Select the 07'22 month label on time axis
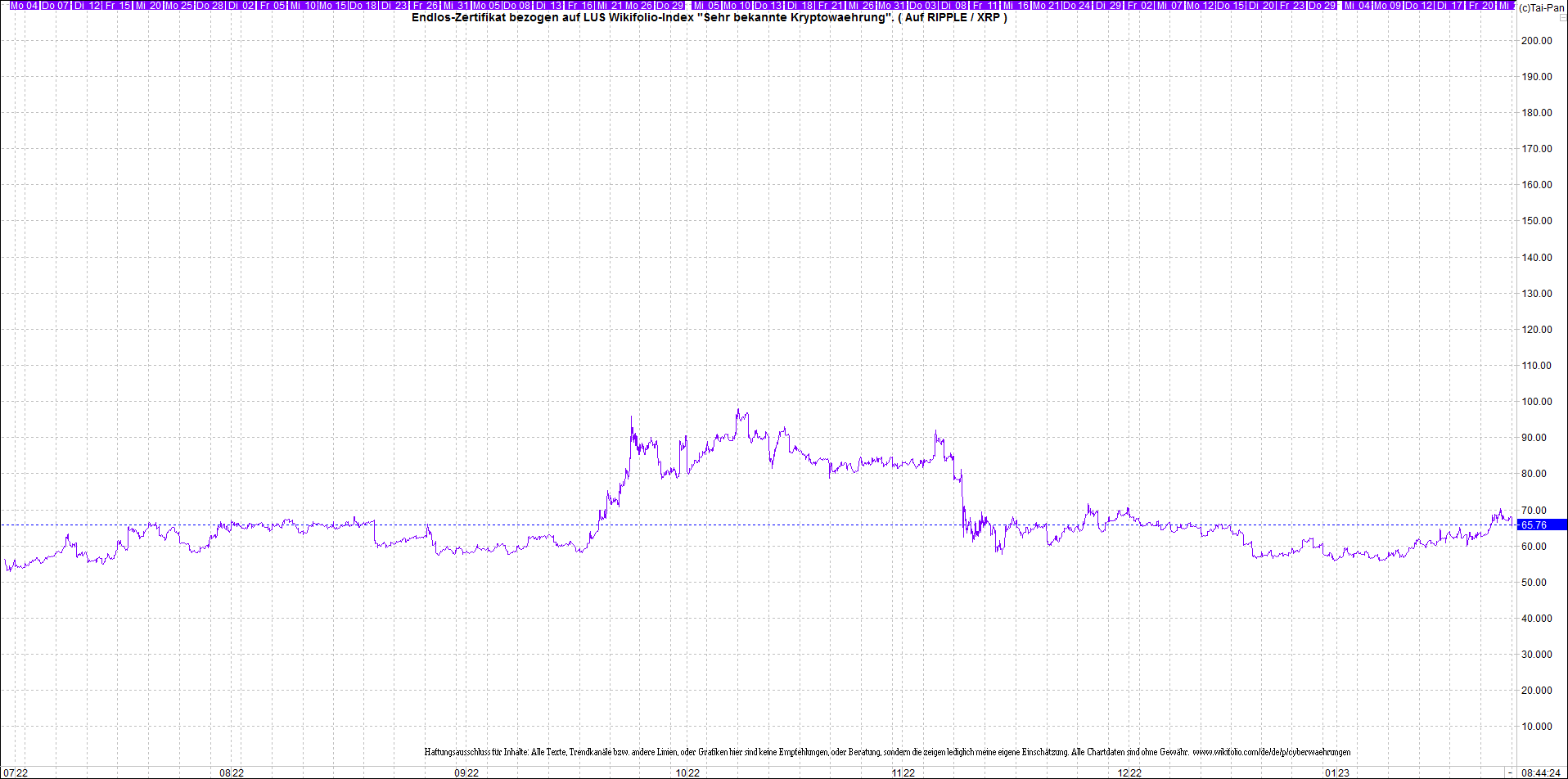Viewport: 1568px width, 779px height. 16,772
